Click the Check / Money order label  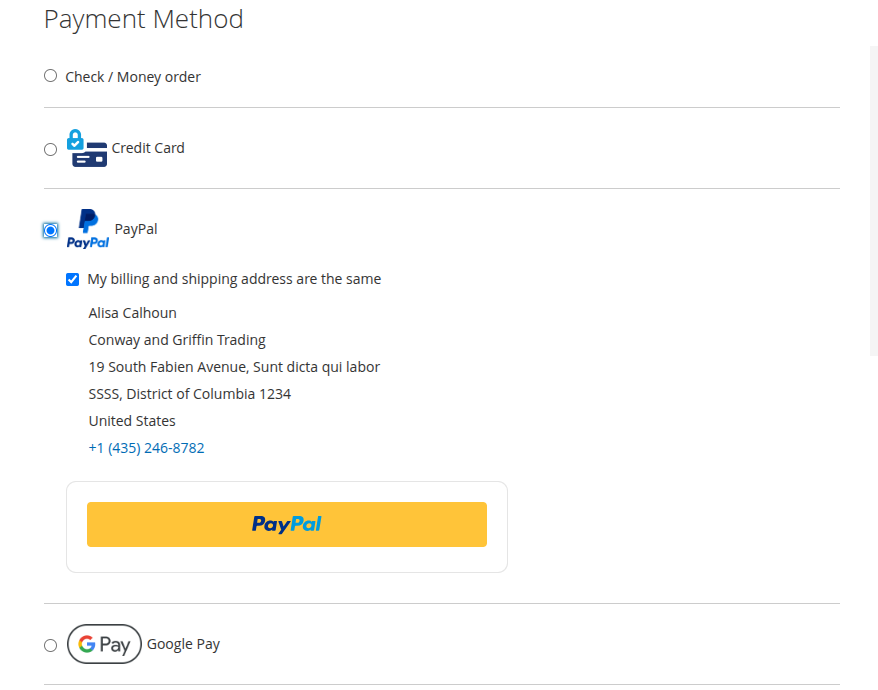coord(133,77)
